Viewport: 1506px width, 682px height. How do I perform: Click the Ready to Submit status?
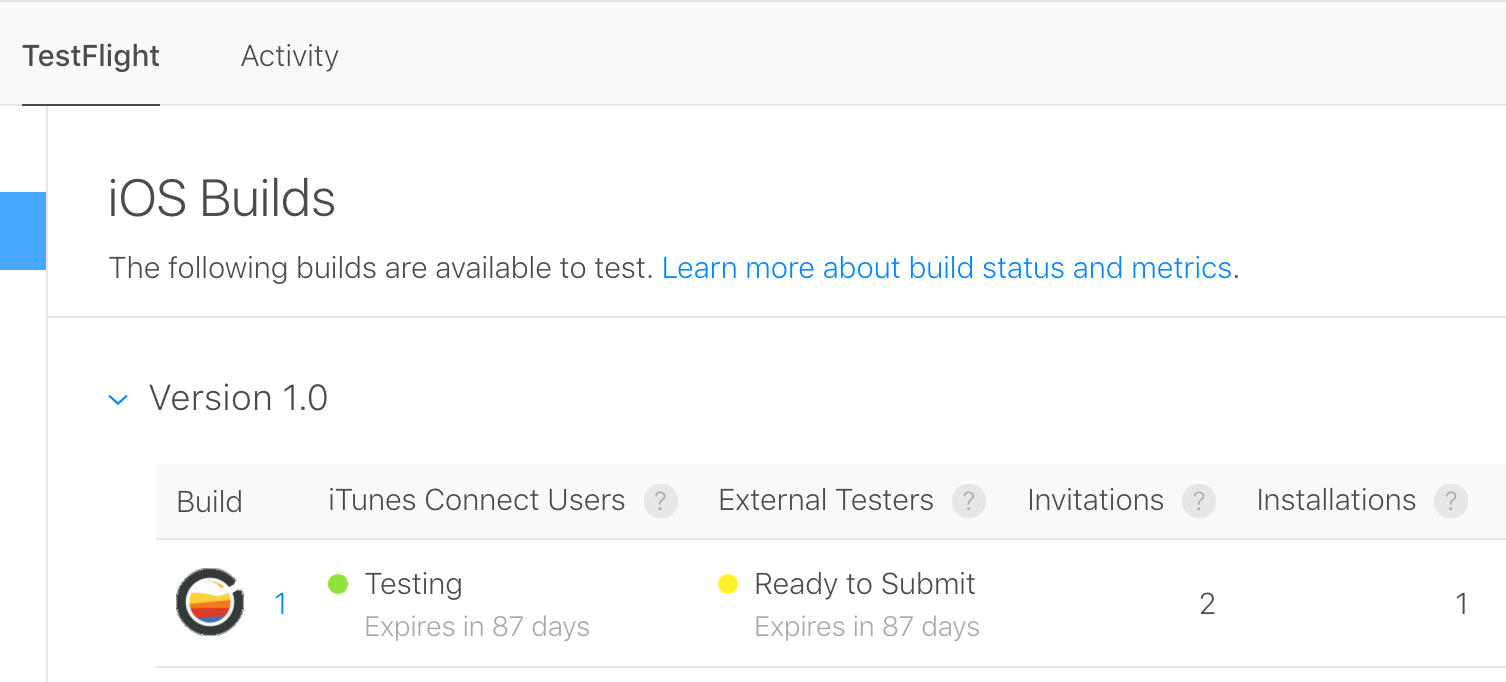[865, 584]
